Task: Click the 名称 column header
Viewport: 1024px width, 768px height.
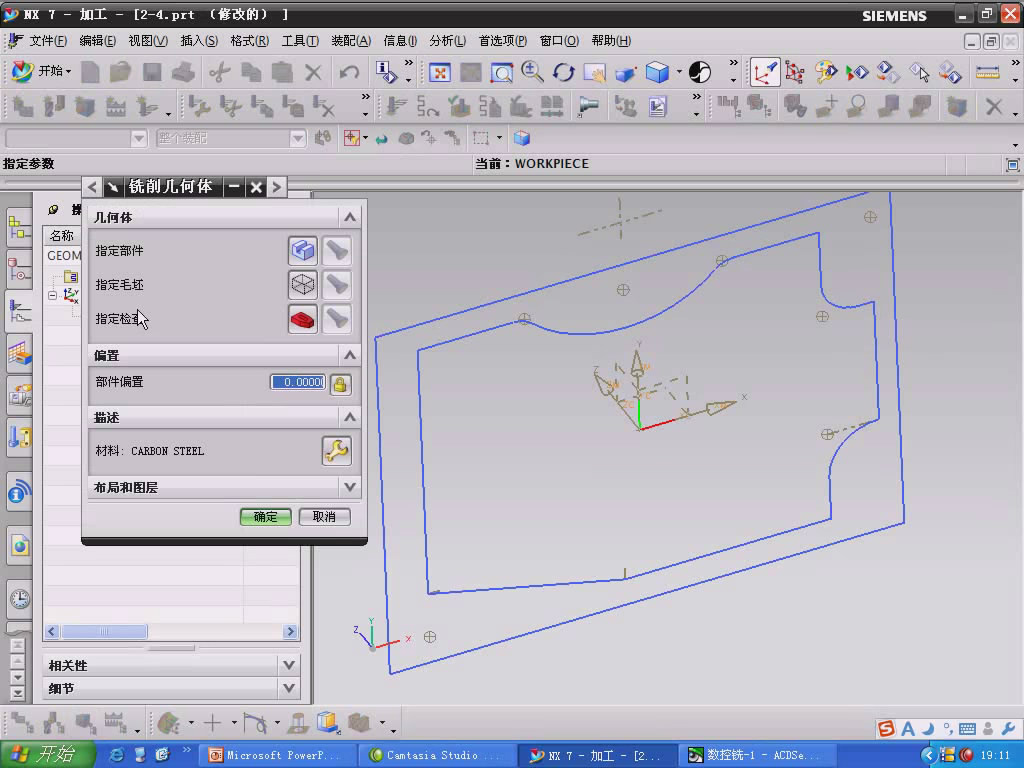Action: pos(62,236)
